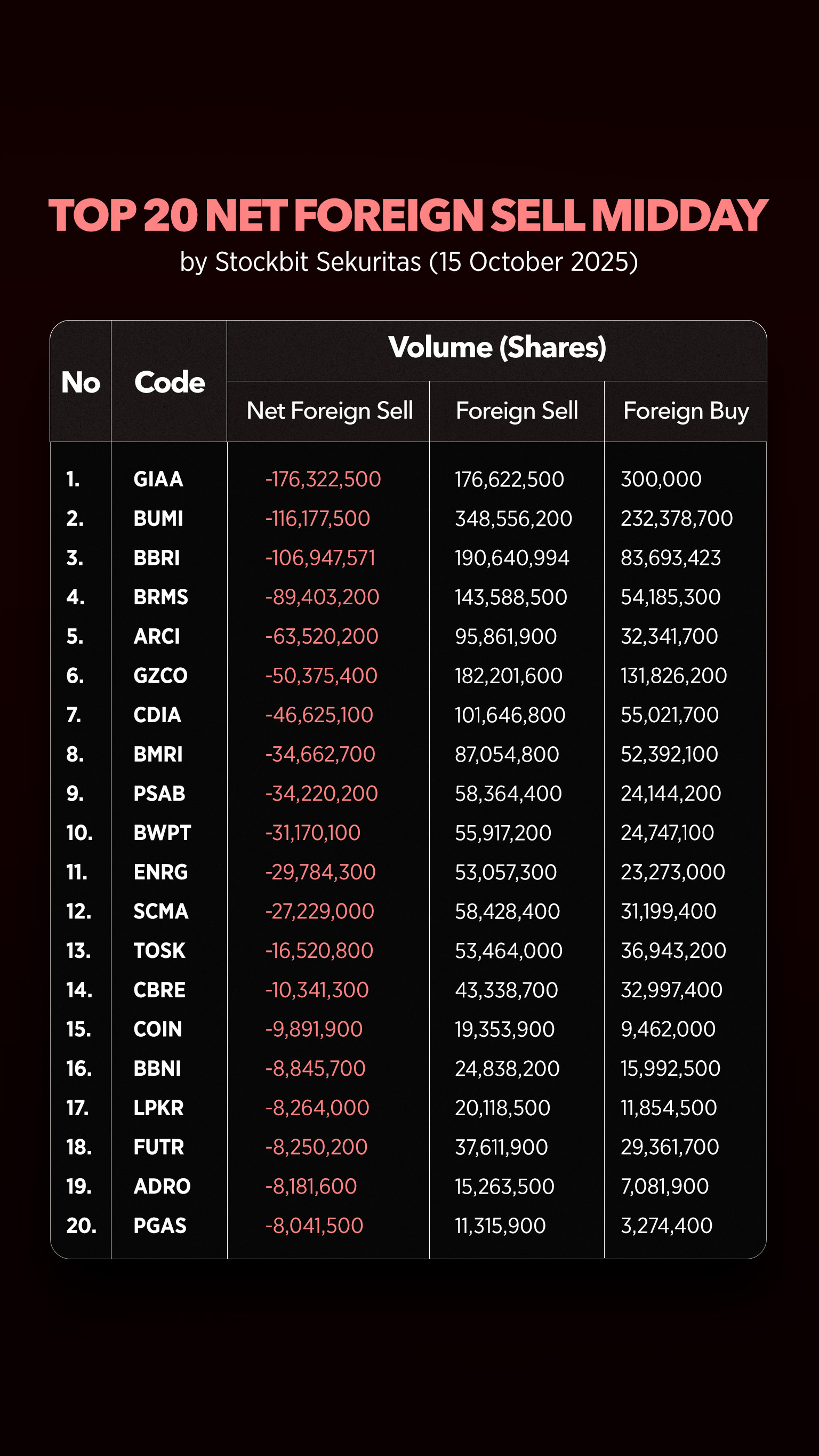Click the title Top 20 Net Foreign Sell Midday

pos(408,215)
